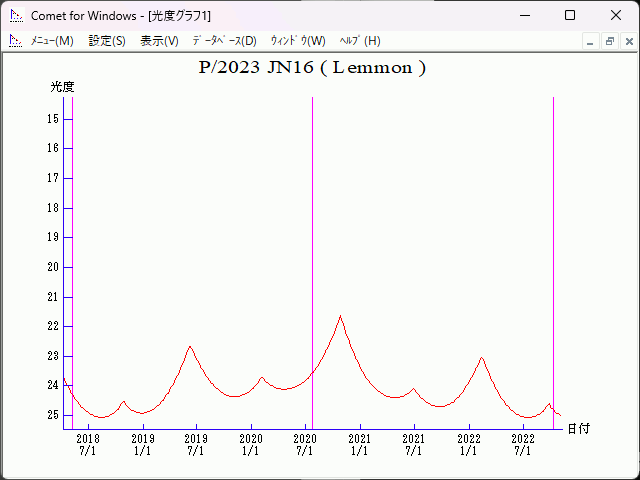Open the graph document icon beside メニュー
The image size is (640, 480).
15,41
